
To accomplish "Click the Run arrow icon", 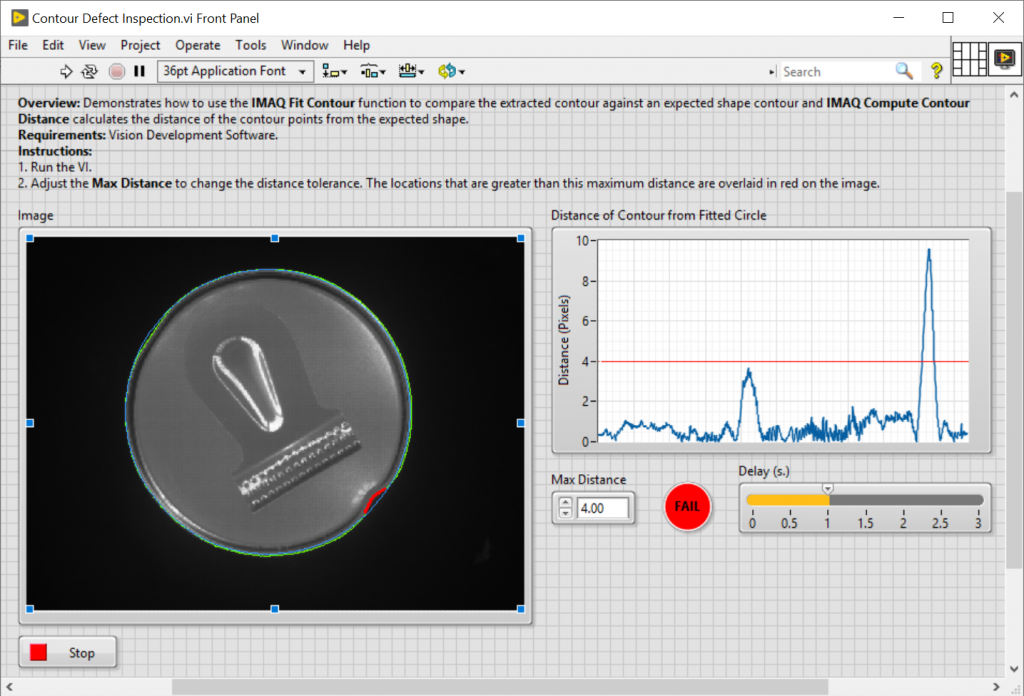I will coord(67,71).
